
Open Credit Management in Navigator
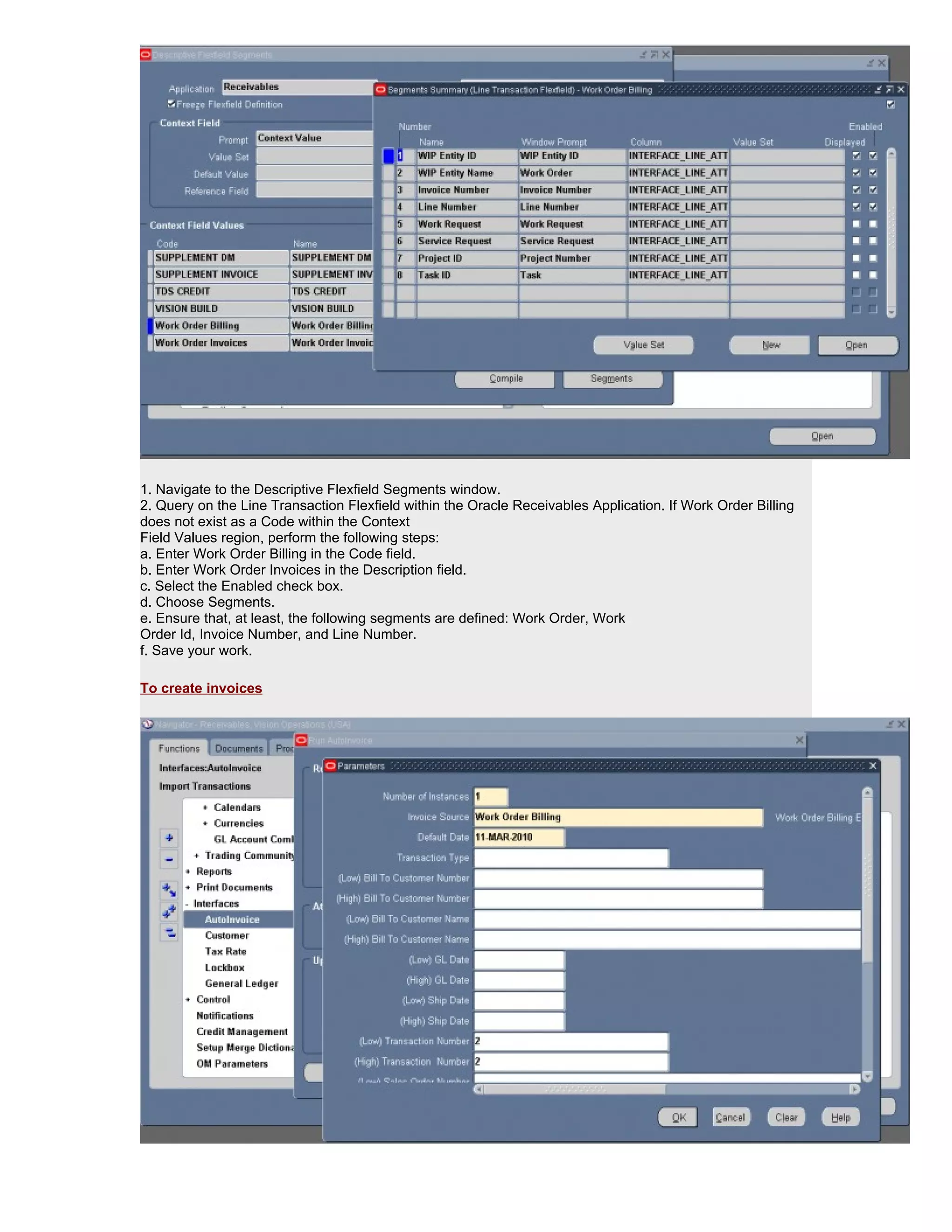click(x=242, y=1032)
